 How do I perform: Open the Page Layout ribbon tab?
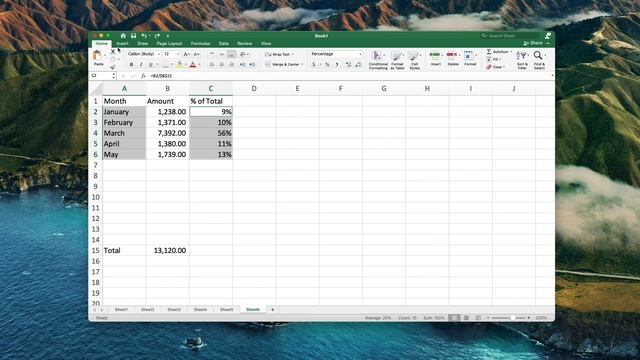(169, 43)
